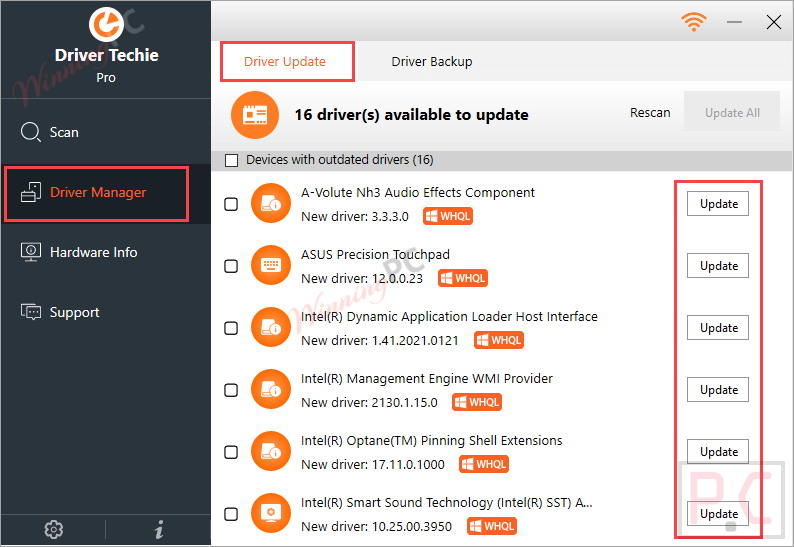The image size is (794, 547).
Task: Click 'New driver: 10.25.00.3950' version text
Action: click(x=376, y=527)
